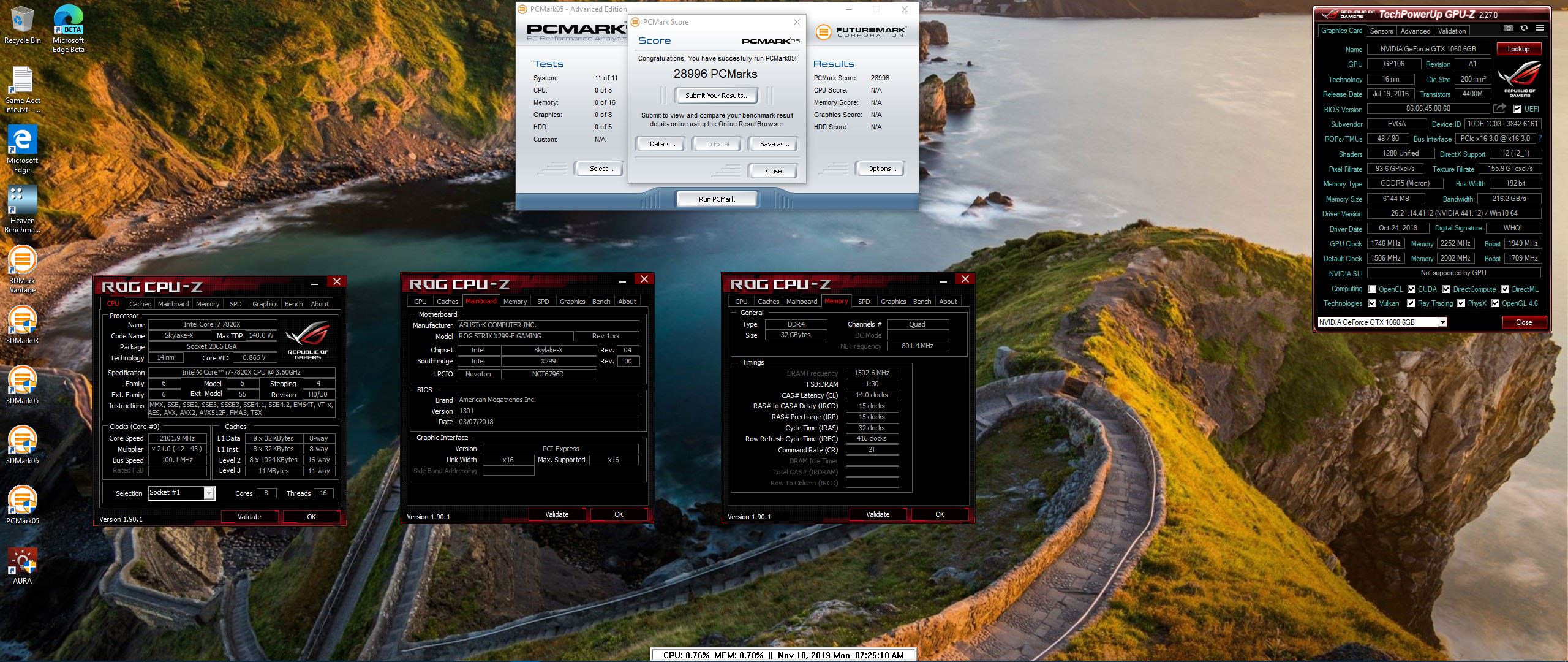Toggle the OpenCL checkbox
This screenshot has width=1568, height=662.
pyautogui.click(x=1373, y=289)
